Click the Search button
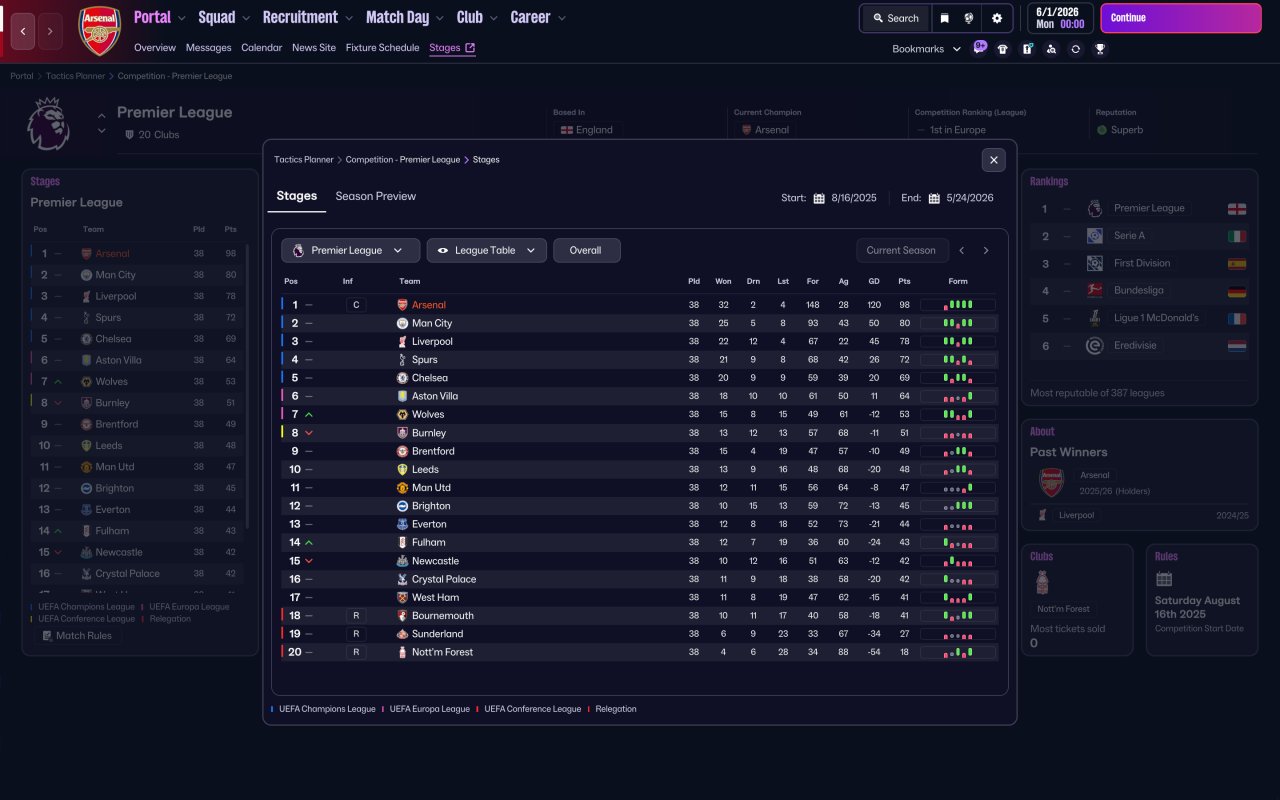 [x=895, y=18]
